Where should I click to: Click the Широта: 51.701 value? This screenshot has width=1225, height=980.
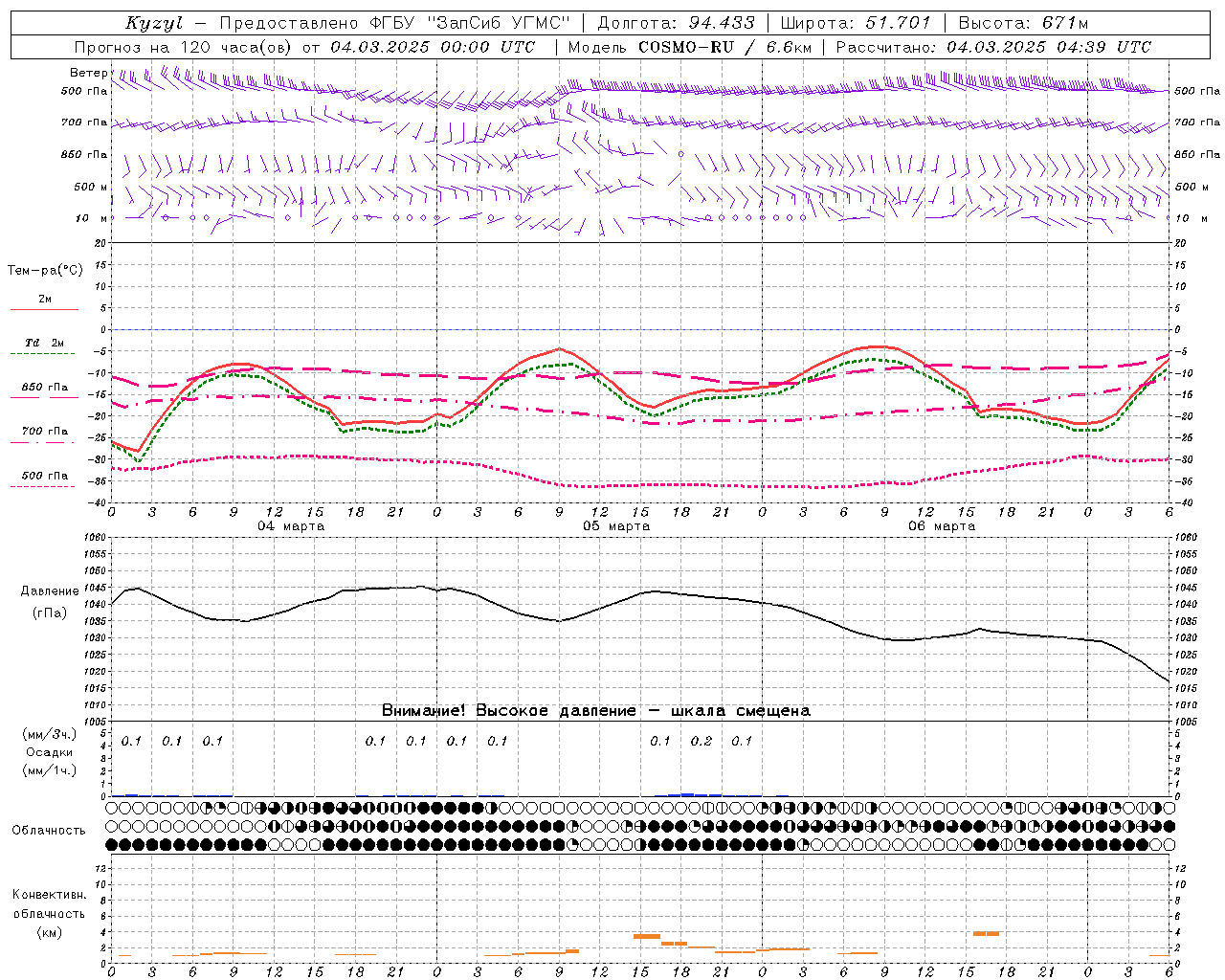[x=856, y=23]
